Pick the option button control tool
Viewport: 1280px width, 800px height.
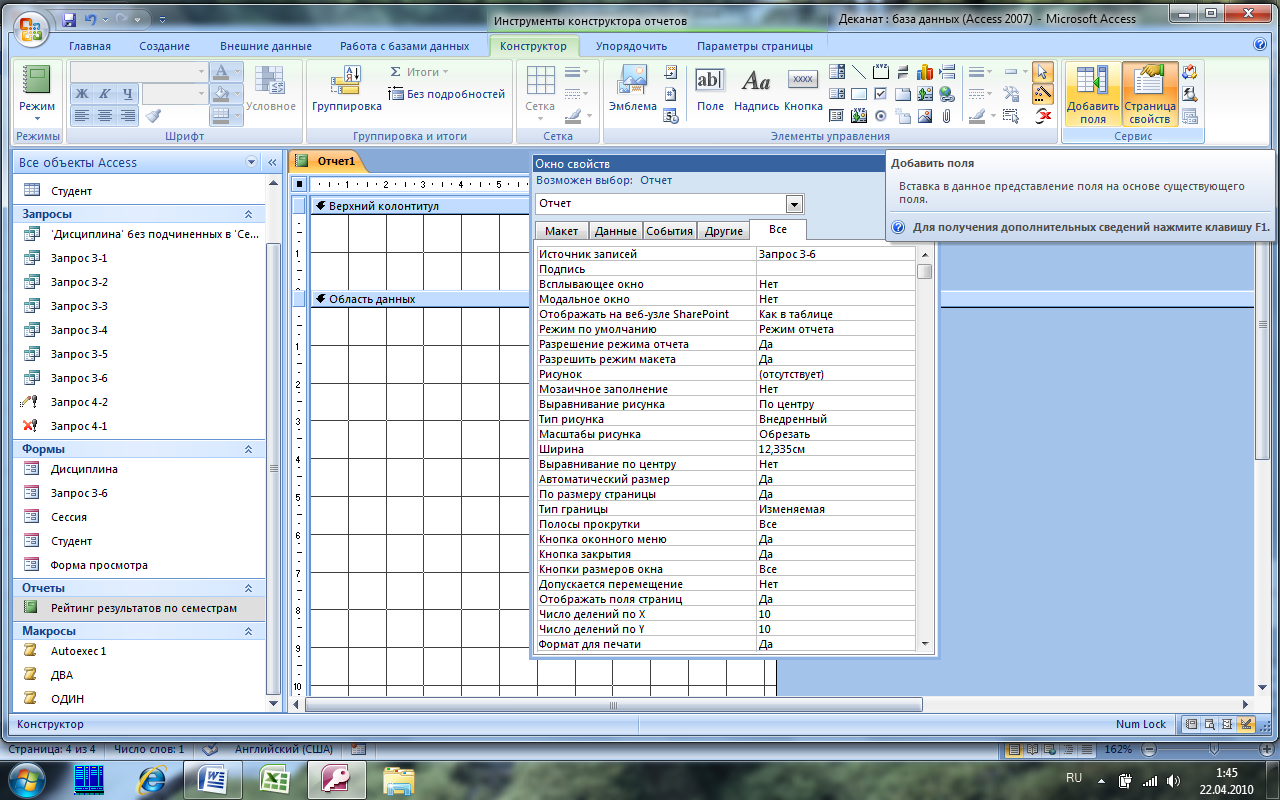[881, 116]
